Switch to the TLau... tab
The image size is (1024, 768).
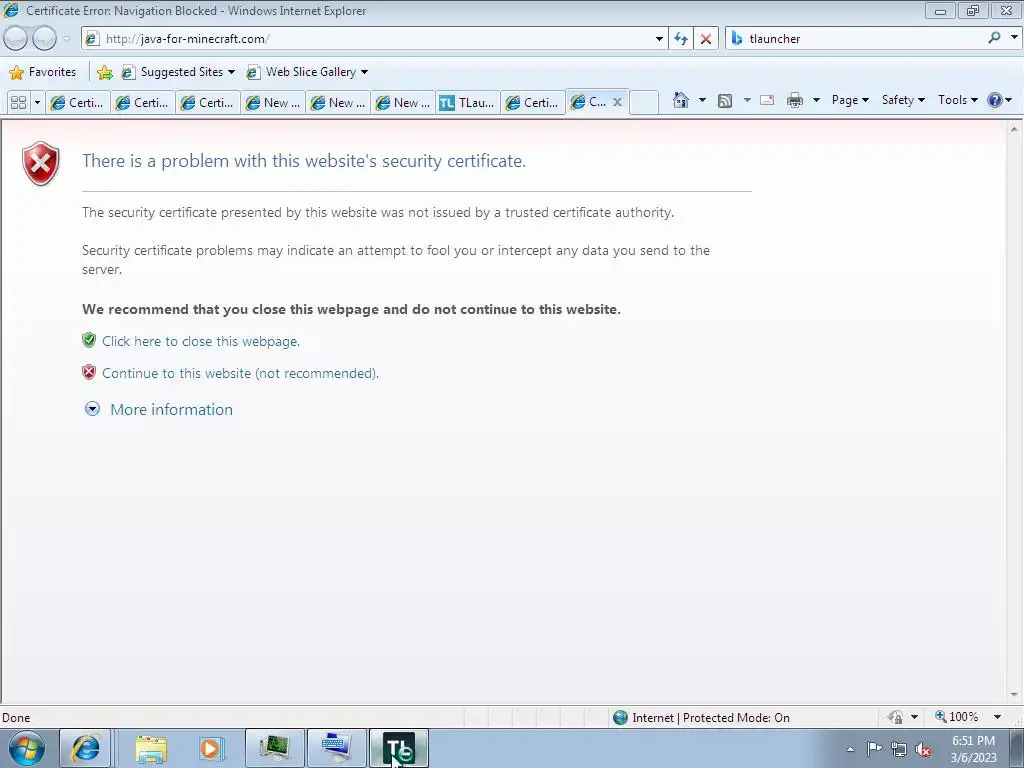(x=468, y=103)
